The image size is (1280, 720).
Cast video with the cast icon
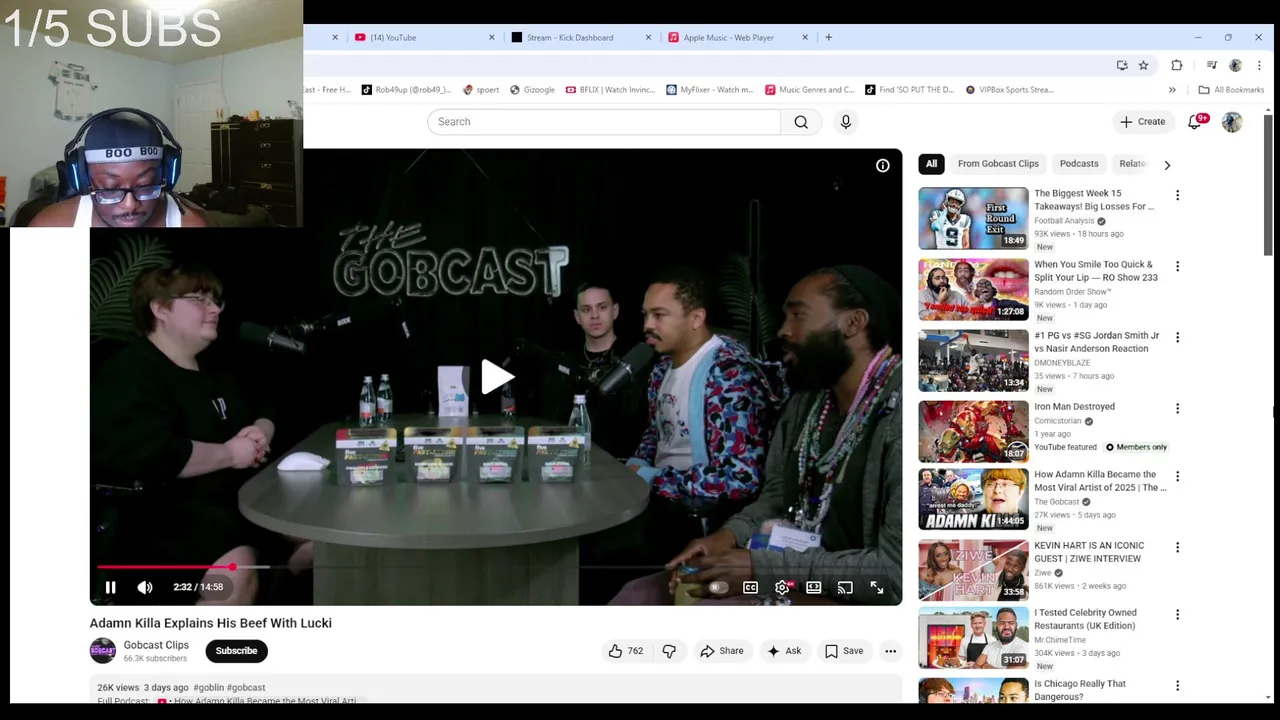point(845,588)
